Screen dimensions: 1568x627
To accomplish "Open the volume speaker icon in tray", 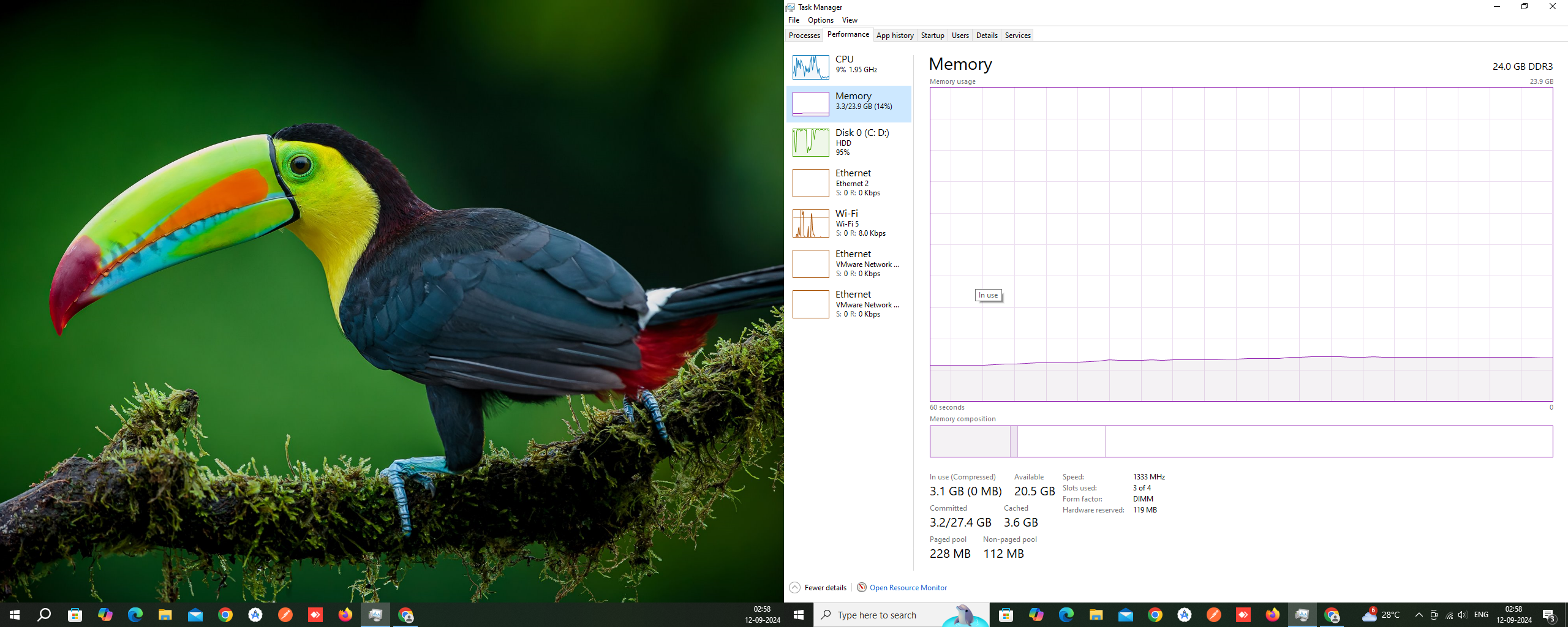I will tap(1463, 615).
